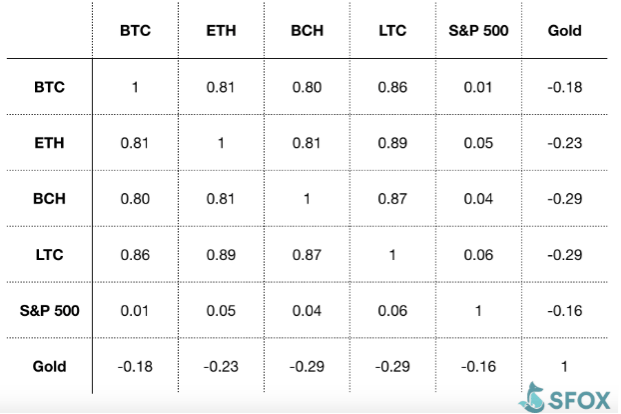Click the BCH row label
Screen dimensions: 621x414
(50, 198)
